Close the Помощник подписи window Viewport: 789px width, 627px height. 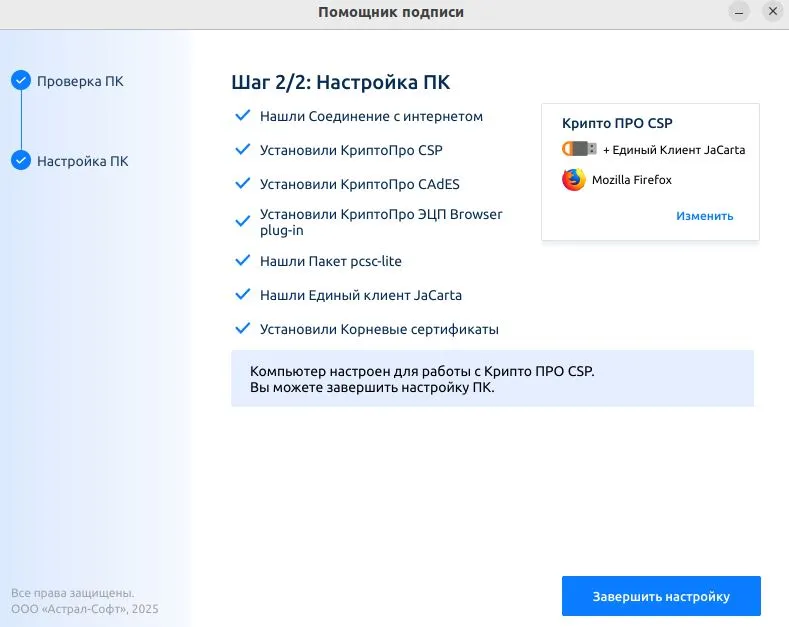pos(772,11)
